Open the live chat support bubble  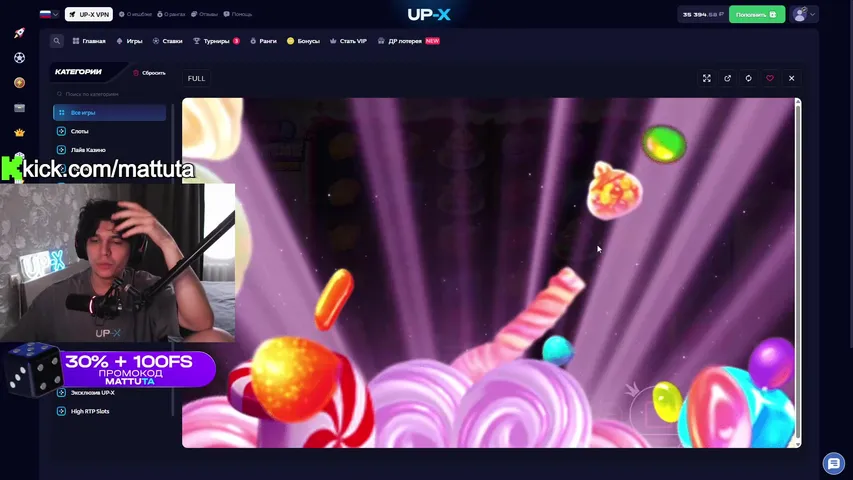[x=833, y=464]
